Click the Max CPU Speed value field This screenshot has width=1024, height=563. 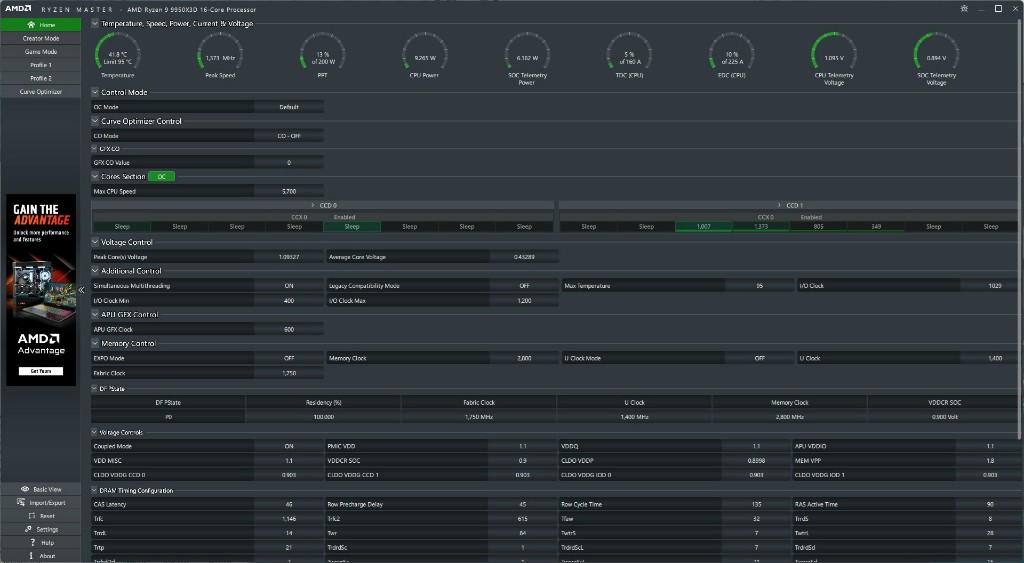tap(289, 191)
